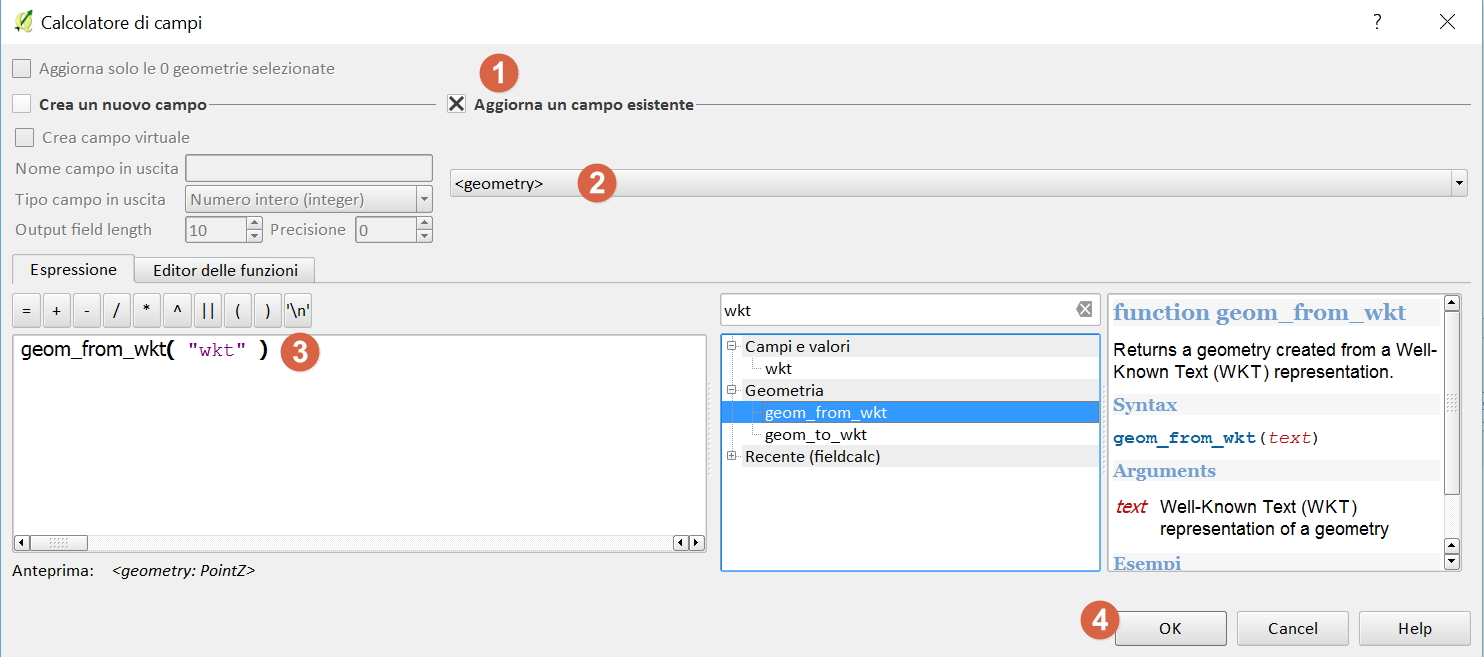Screen dimensions: 1484x657
Task: Expand the Recente (fieldcalc) group
Action: [732, 456]
